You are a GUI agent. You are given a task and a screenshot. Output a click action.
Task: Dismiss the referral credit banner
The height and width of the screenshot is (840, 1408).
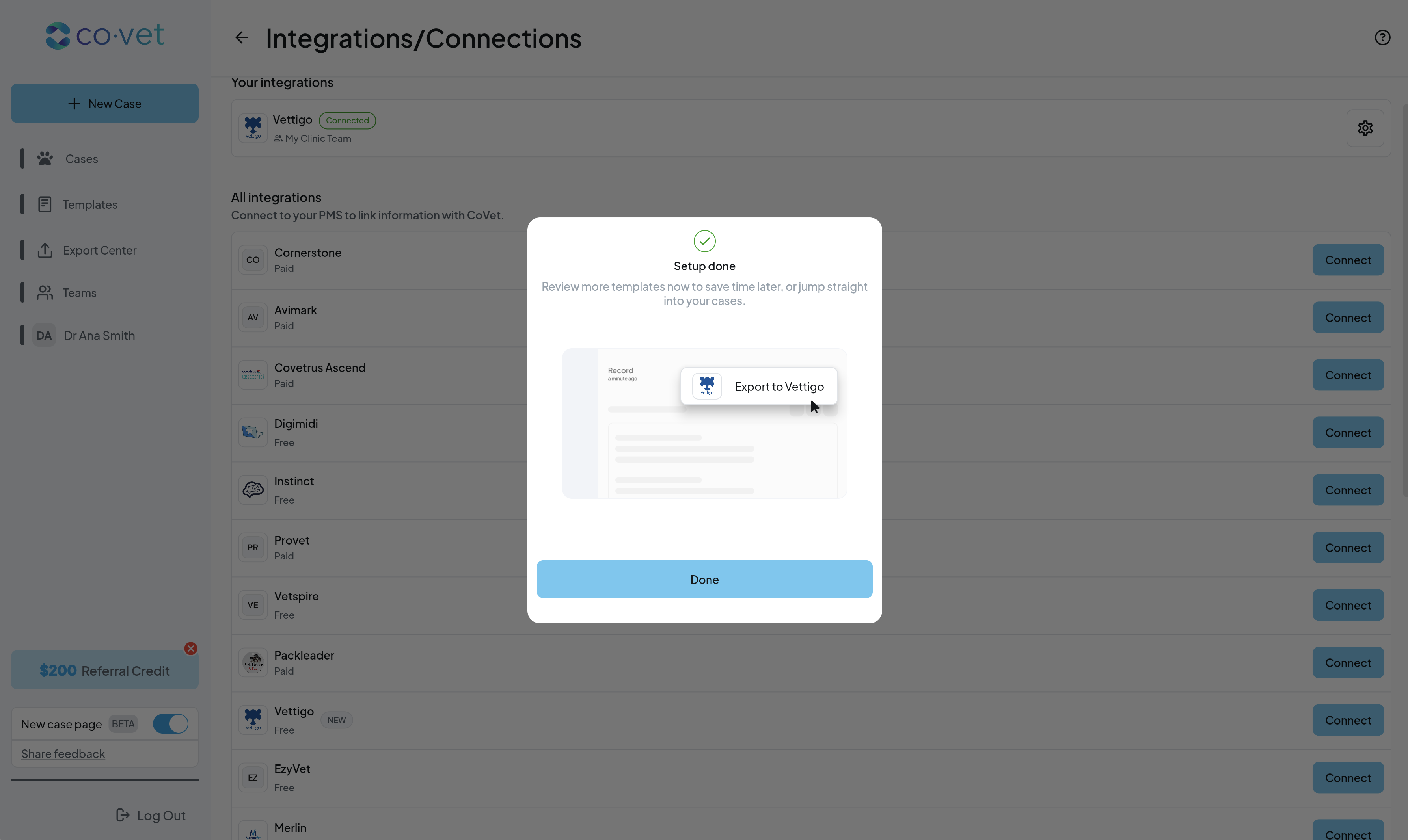coord(191,648)
